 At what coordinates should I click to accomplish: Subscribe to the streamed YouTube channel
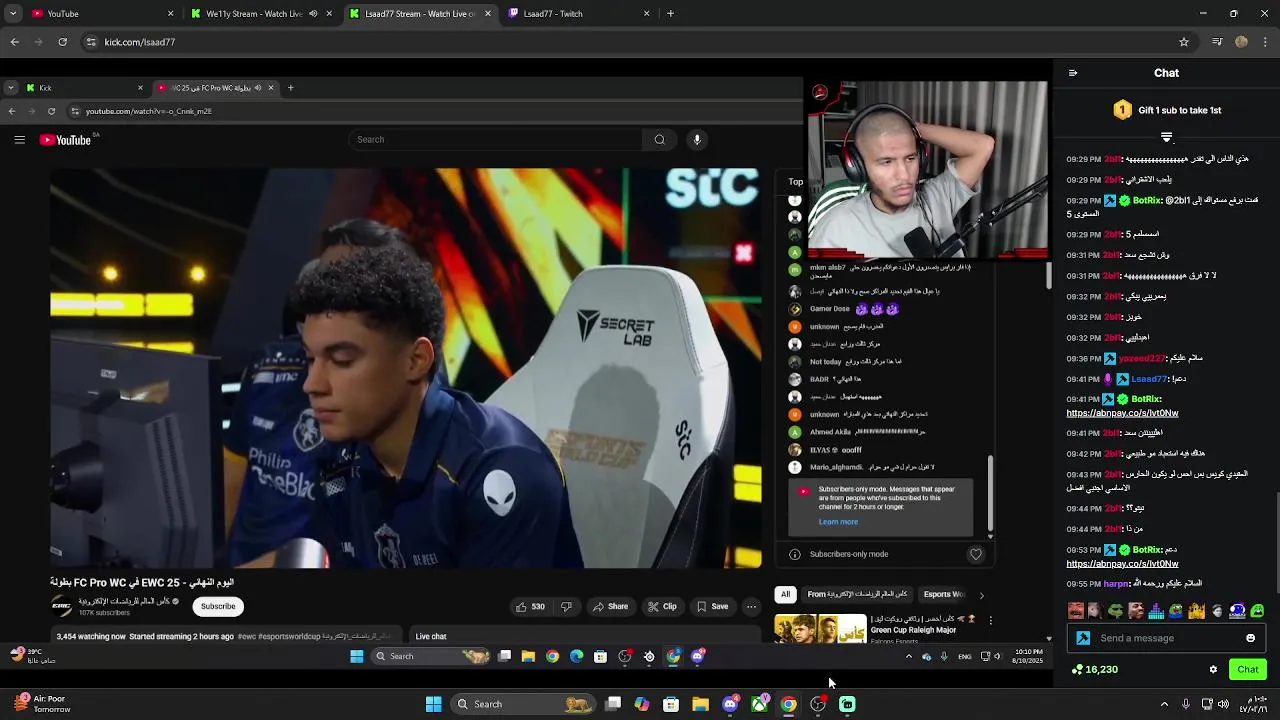(x=218, y=606)
